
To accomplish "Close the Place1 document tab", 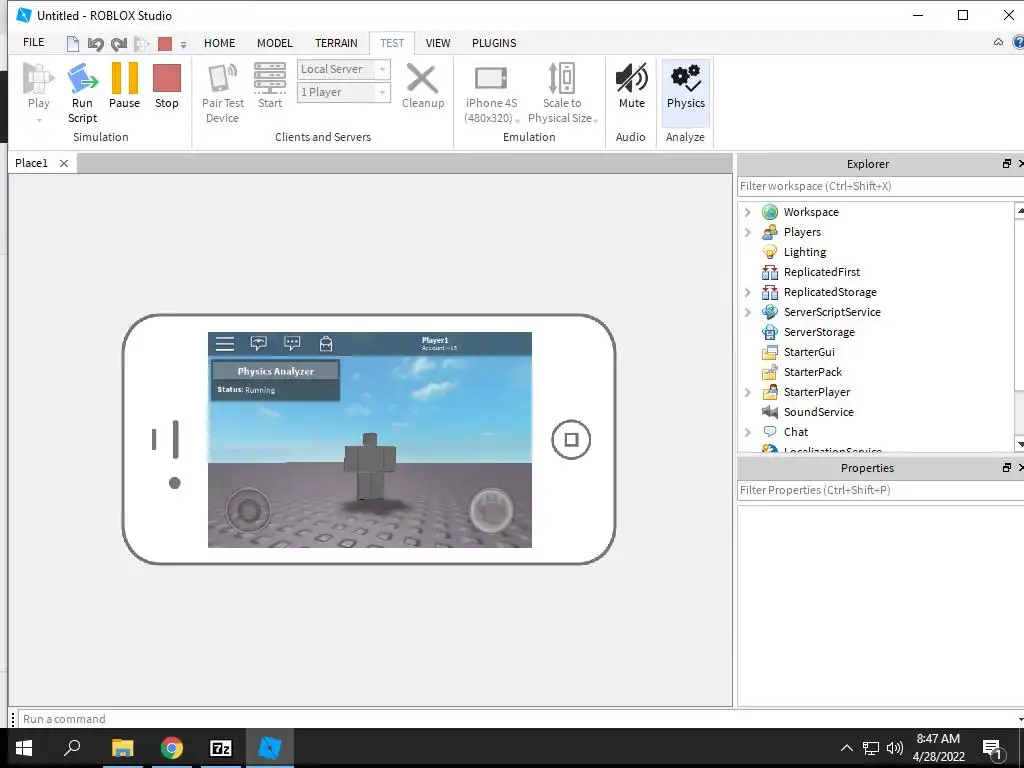I will click(x=63, y=163).
